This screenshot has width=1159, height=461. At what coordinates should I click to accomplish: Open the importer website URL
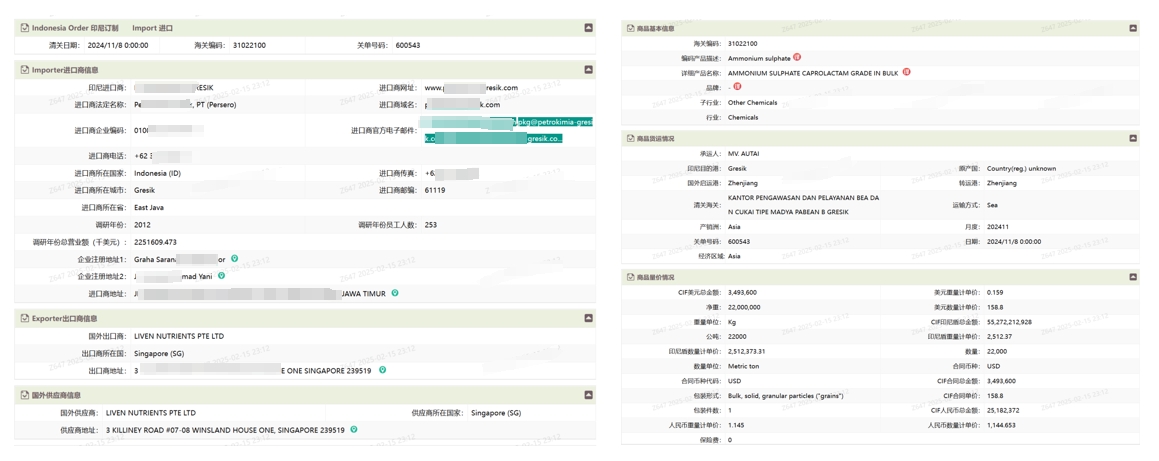pos(471,88)
